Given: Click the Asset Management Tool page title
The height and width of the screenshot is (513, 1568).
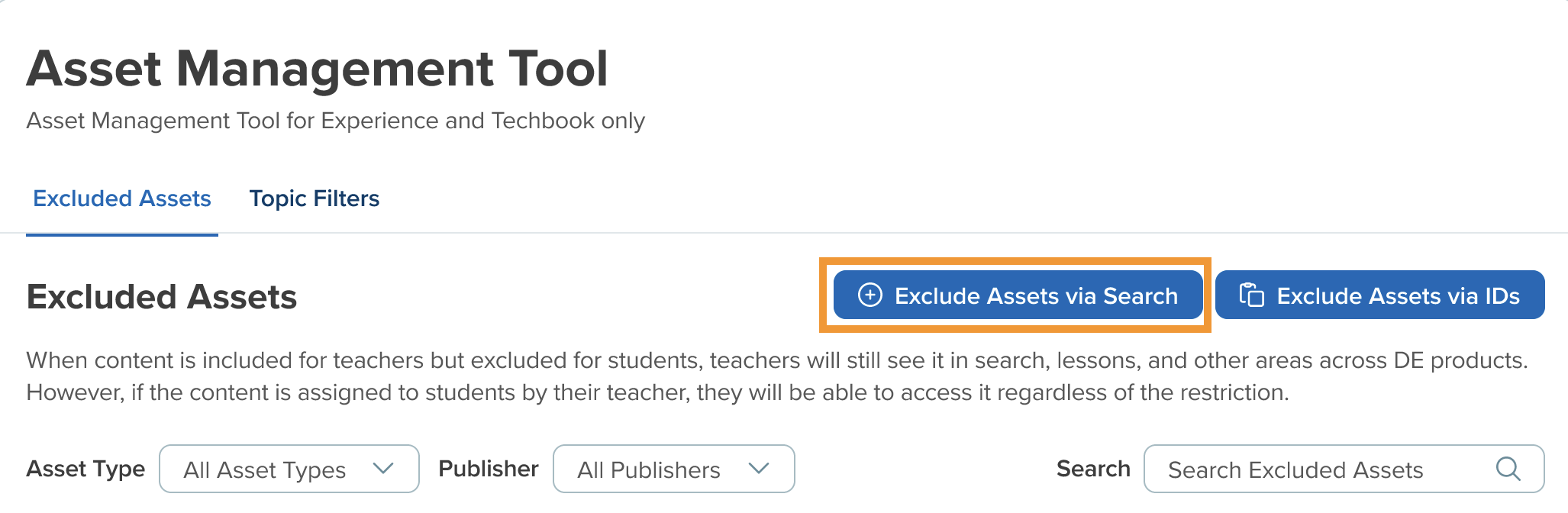Looking at the screenshot, I should point(317,69).
